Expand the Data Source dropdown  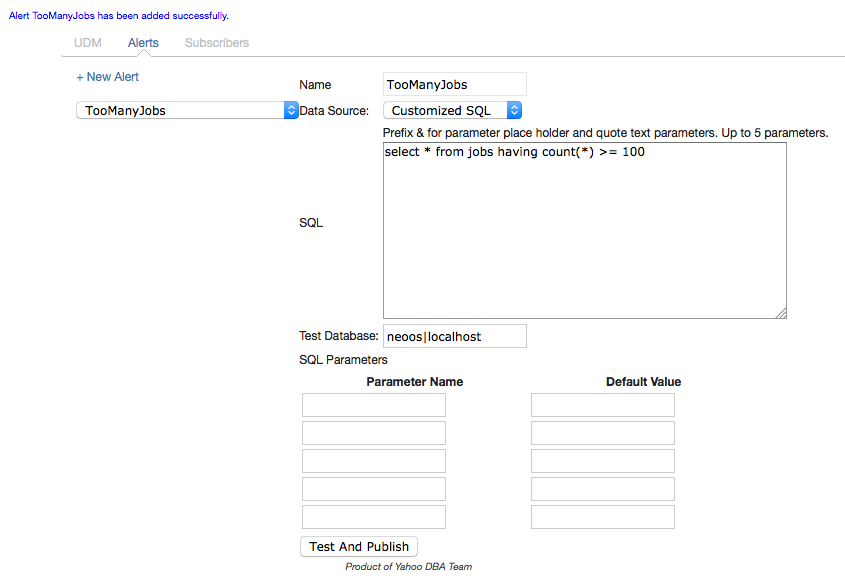[453, 111]
